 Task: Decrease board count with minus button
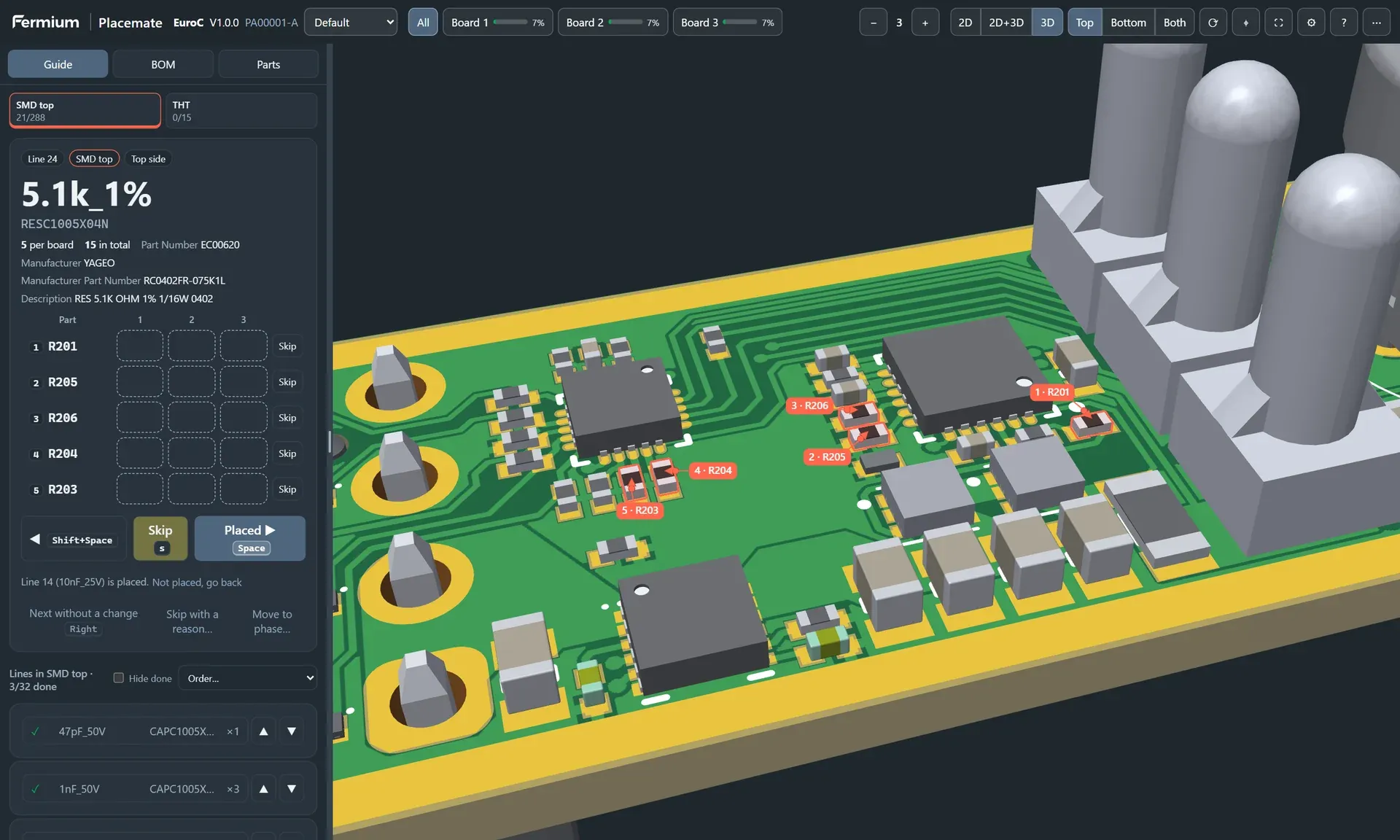pos(874,23)
